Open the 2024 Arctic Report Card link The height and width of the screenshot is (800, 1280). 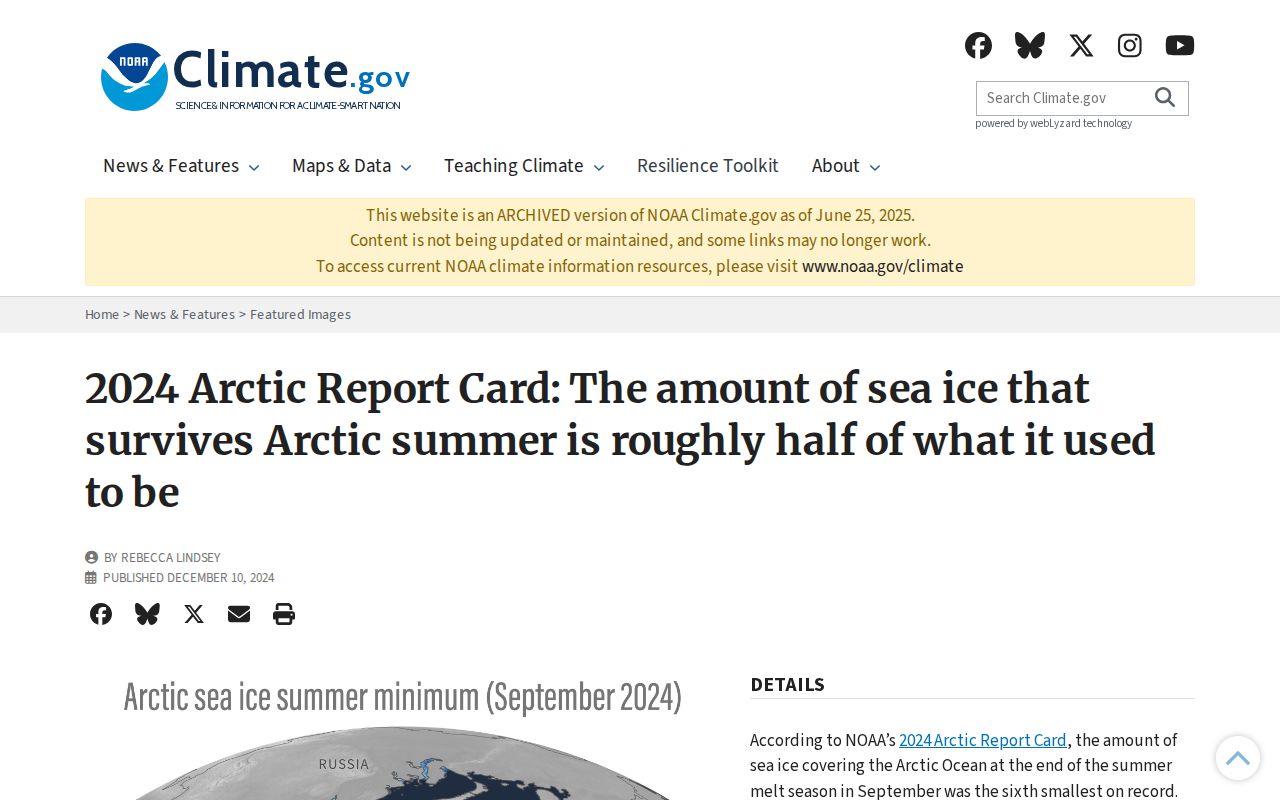click(x=983, y=740)
